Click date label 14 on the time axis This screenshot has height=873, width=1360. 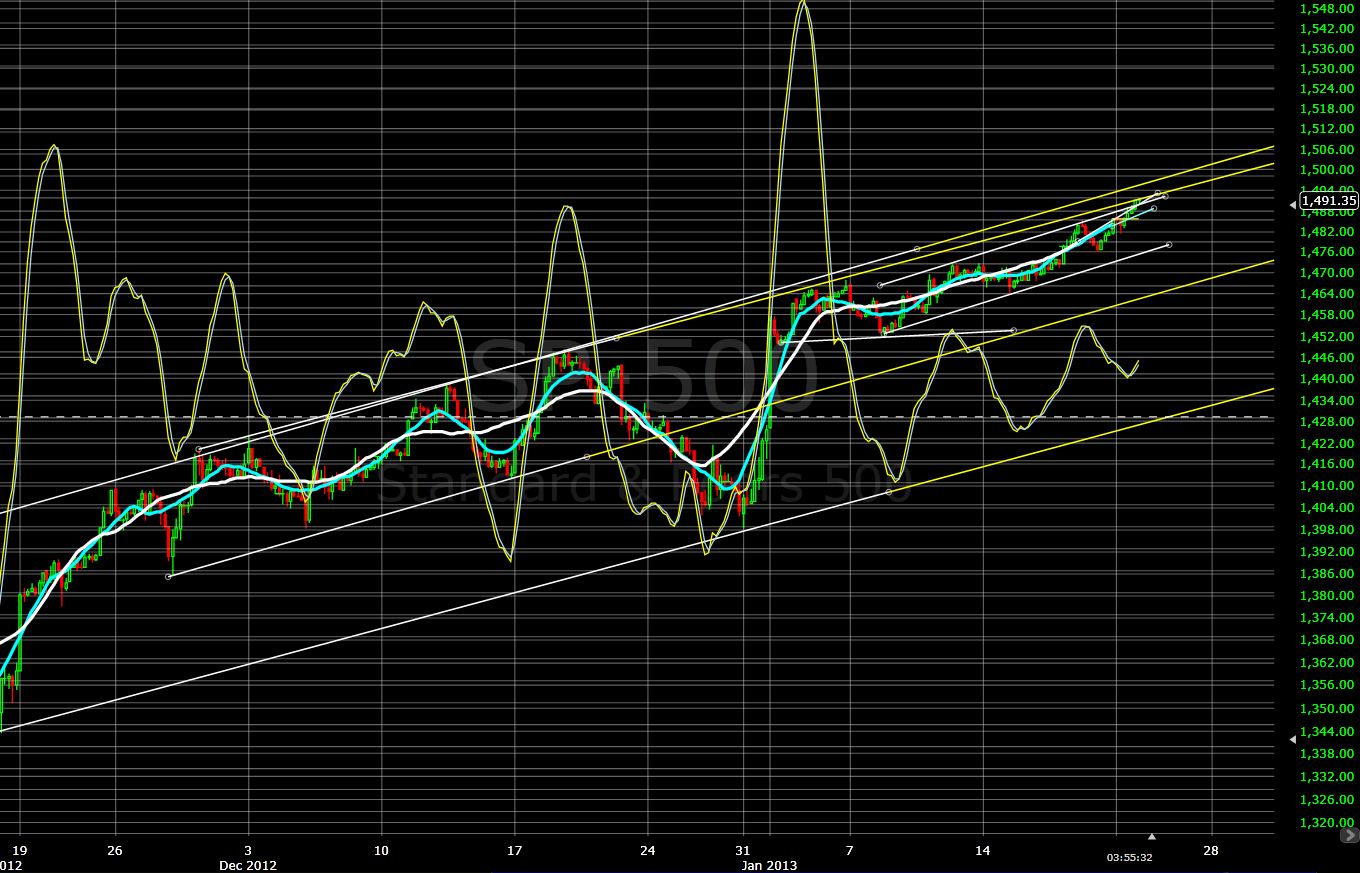984,851
